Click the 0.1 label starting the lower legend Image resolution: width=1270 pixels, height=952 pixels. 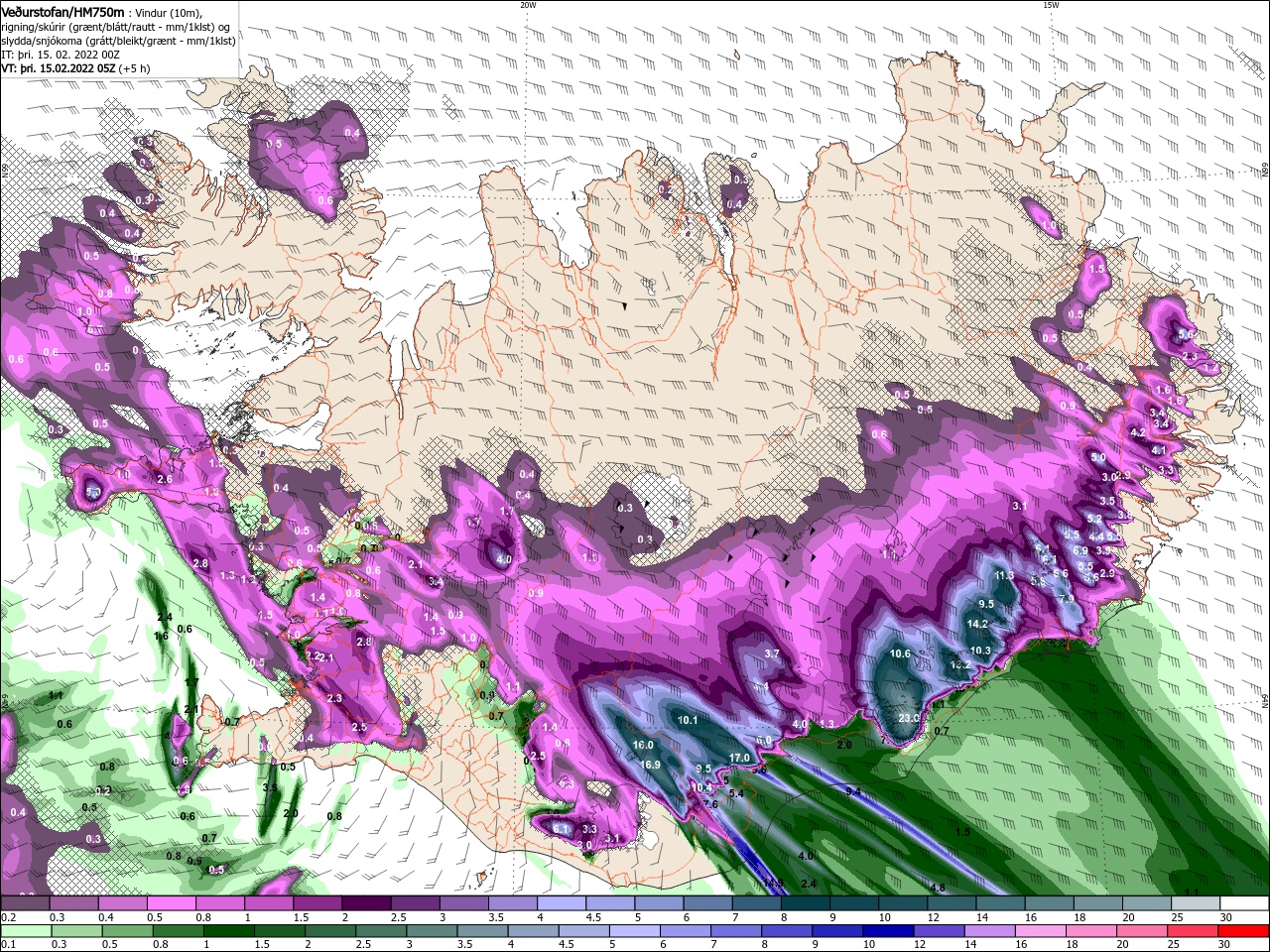pyautogui.click(x=9, y=945)
